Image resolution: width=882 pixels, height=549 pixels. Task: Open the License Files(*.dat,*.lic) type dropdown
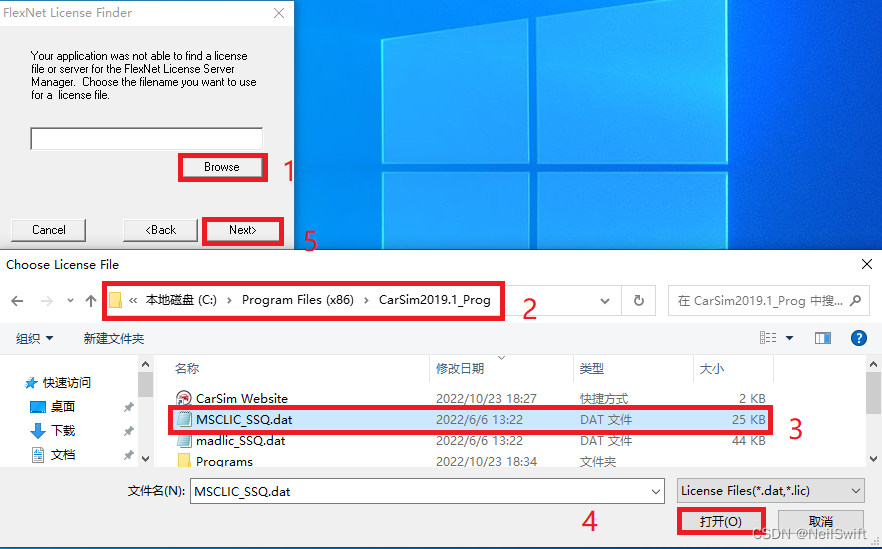click(x=771, y=491)
